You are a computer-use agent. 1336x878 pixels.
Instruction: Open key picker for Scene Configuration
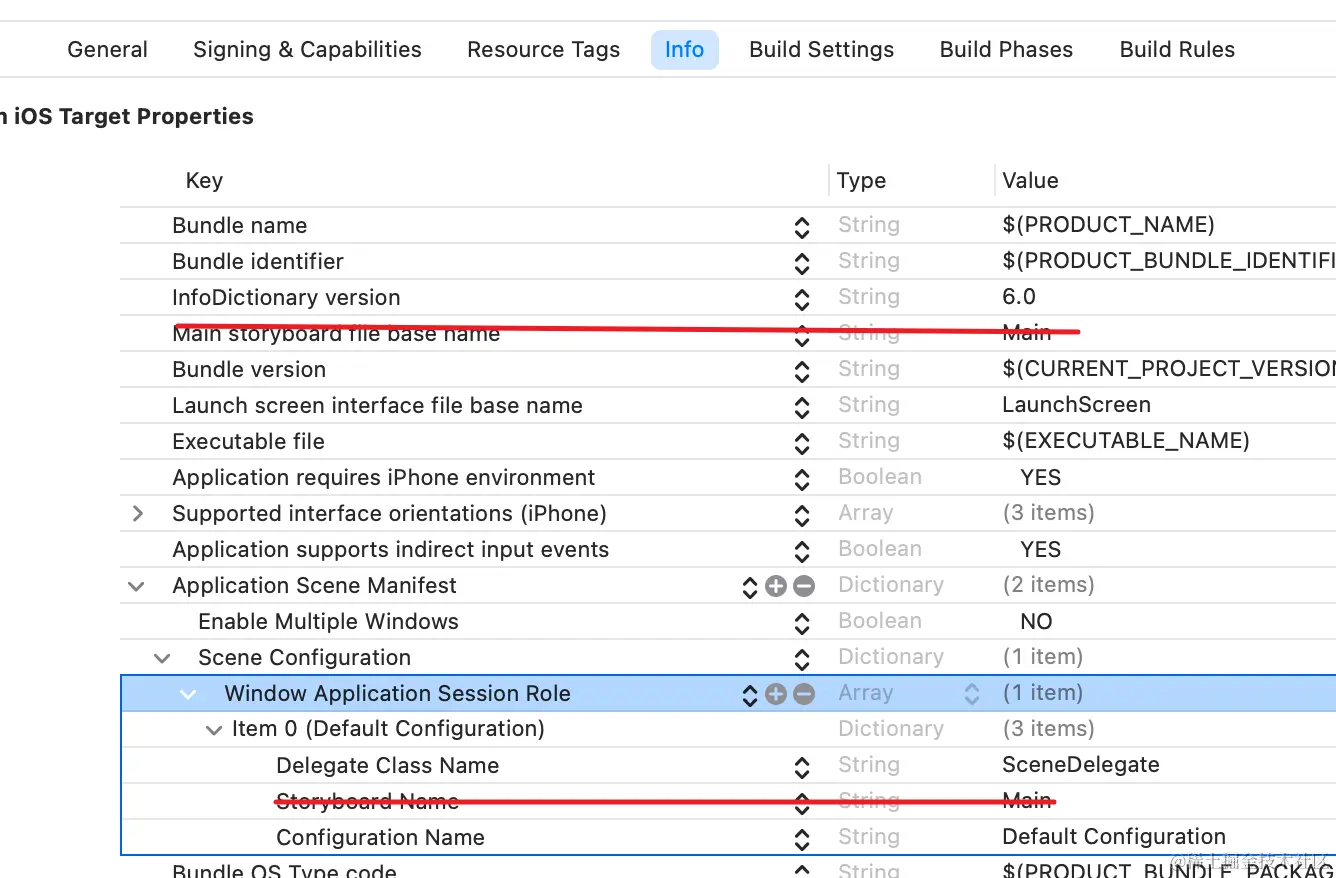[801, 660]
